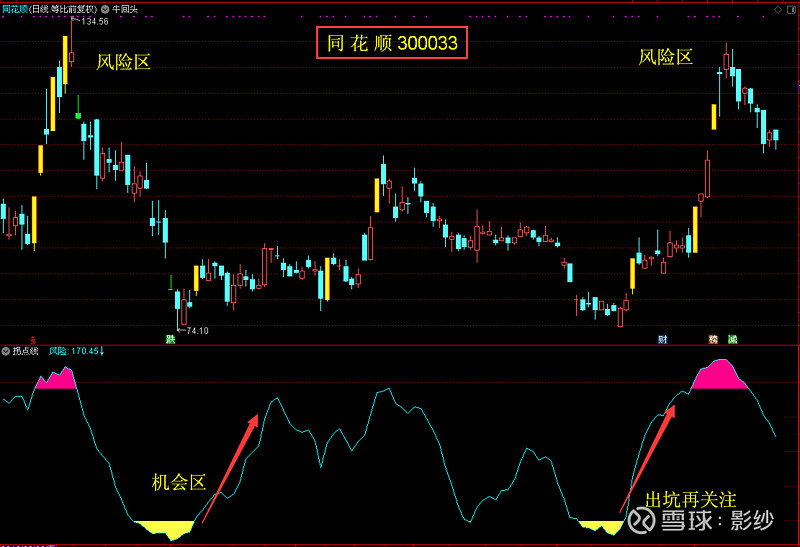The height and width of the screenshot is (547, 800).
Task: Click the 风险: 170.45 indicator value
Action: tap(76, 351)
